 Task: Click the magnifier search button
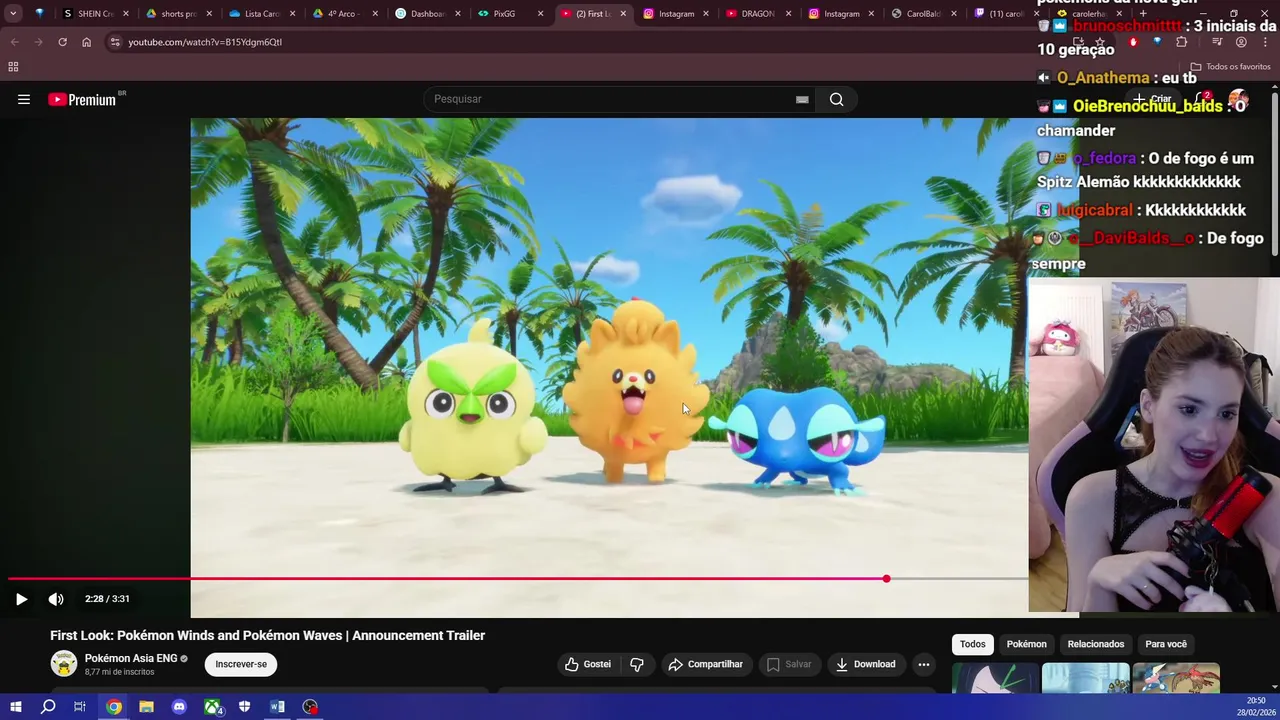tap(837, 99)
